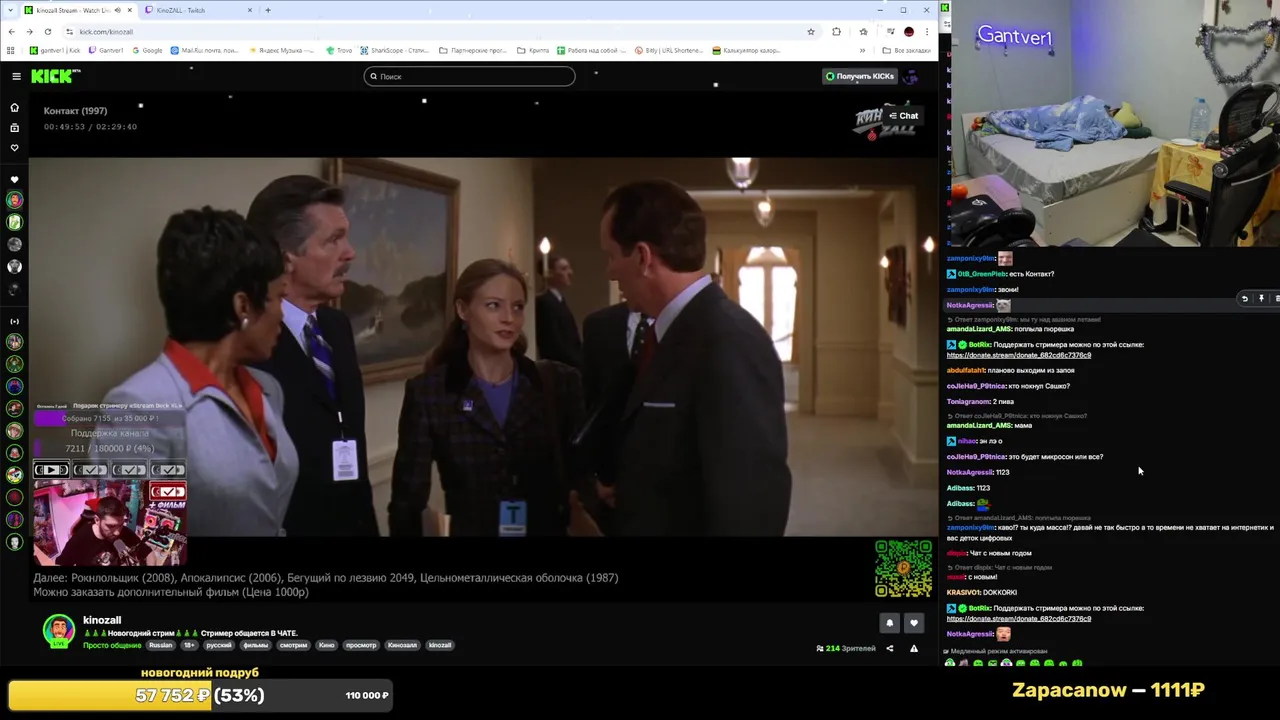
Task: Open the kinozall channel avatar
Action: pos(59,630)
